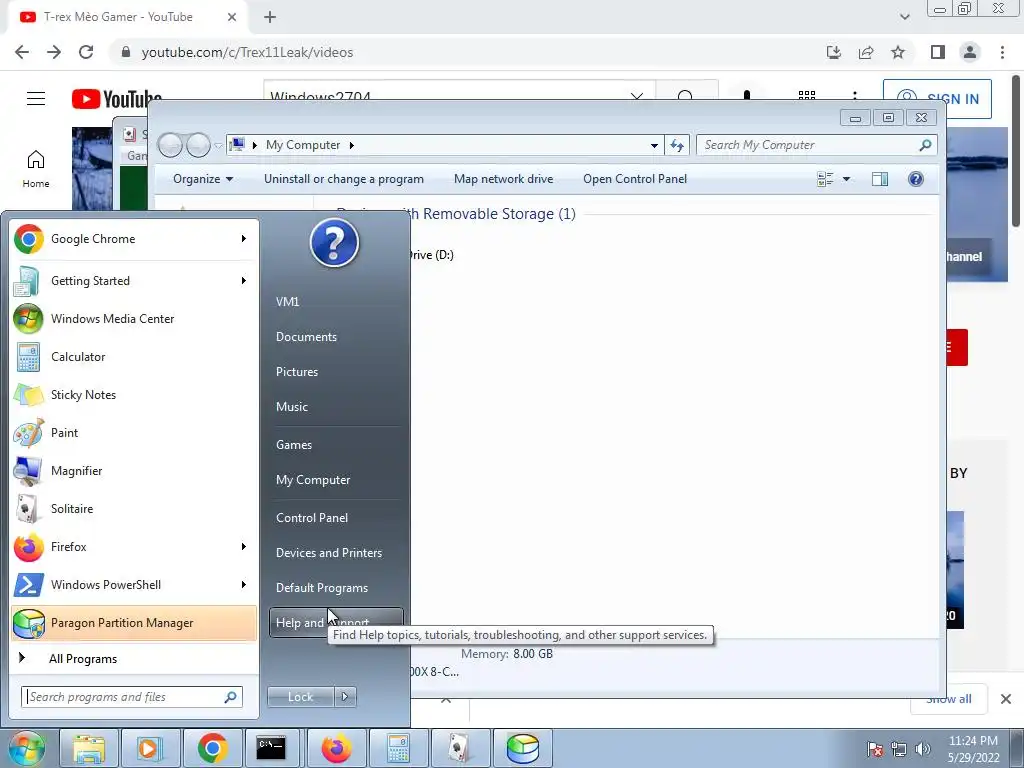The height and width of the screenshot is (768, 1024).
Task: Switch to Chrome via taskbar icon
Action: [212, 748]
